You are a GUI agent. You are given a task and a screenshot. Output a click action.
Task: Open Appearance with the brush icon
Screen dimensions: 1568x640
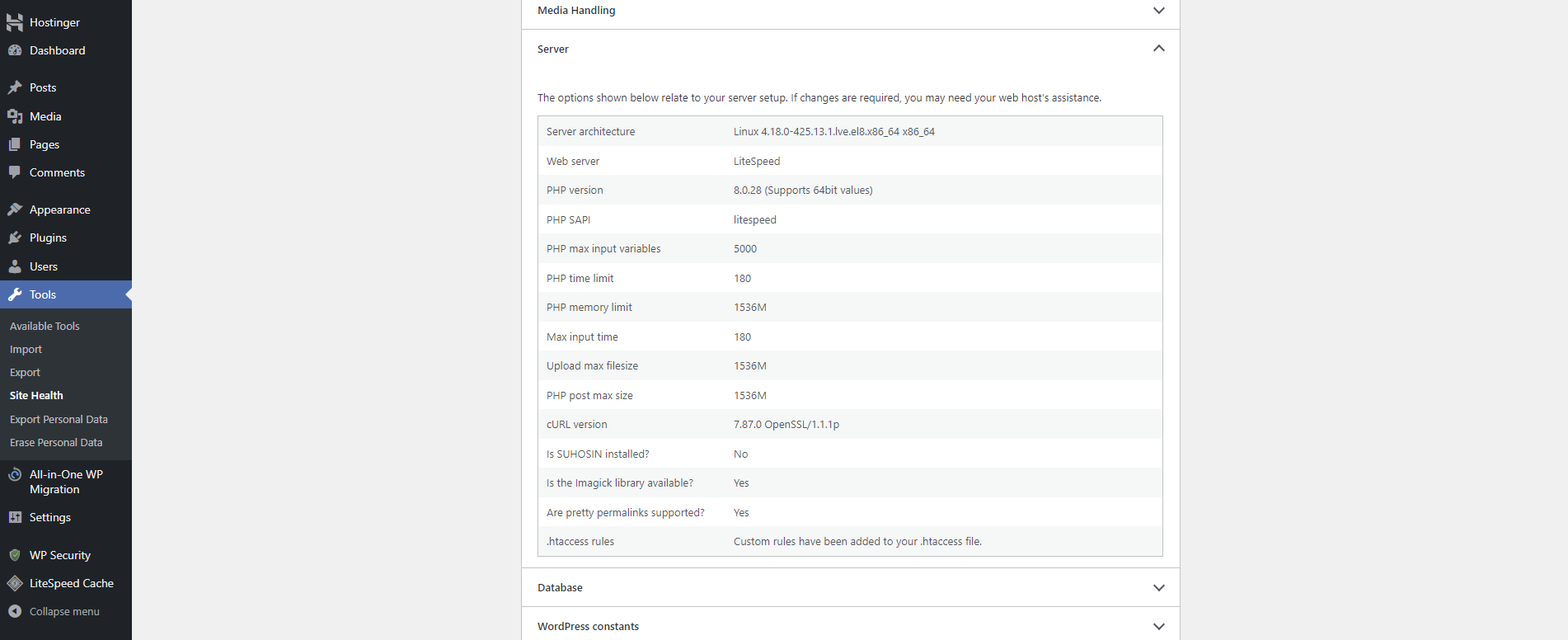point(15,209)
